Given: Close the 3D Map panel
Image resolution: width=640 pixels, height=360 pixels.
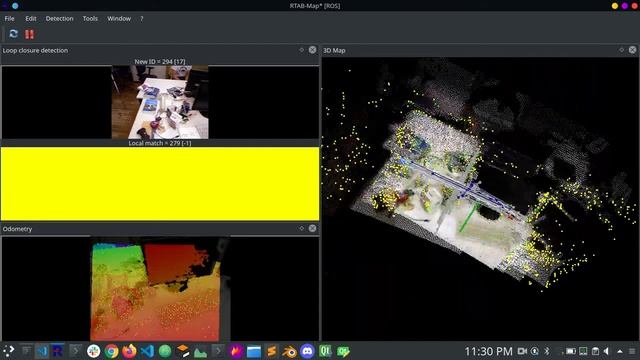Looking at the screenshot, I should point(632,50).
